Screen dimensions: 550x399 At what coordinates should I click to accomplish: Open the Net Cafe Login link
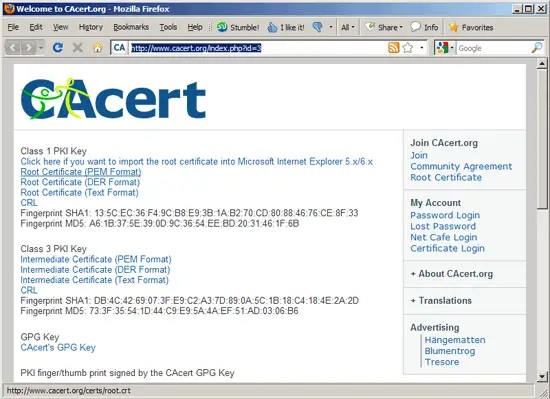tap(444, 237)
